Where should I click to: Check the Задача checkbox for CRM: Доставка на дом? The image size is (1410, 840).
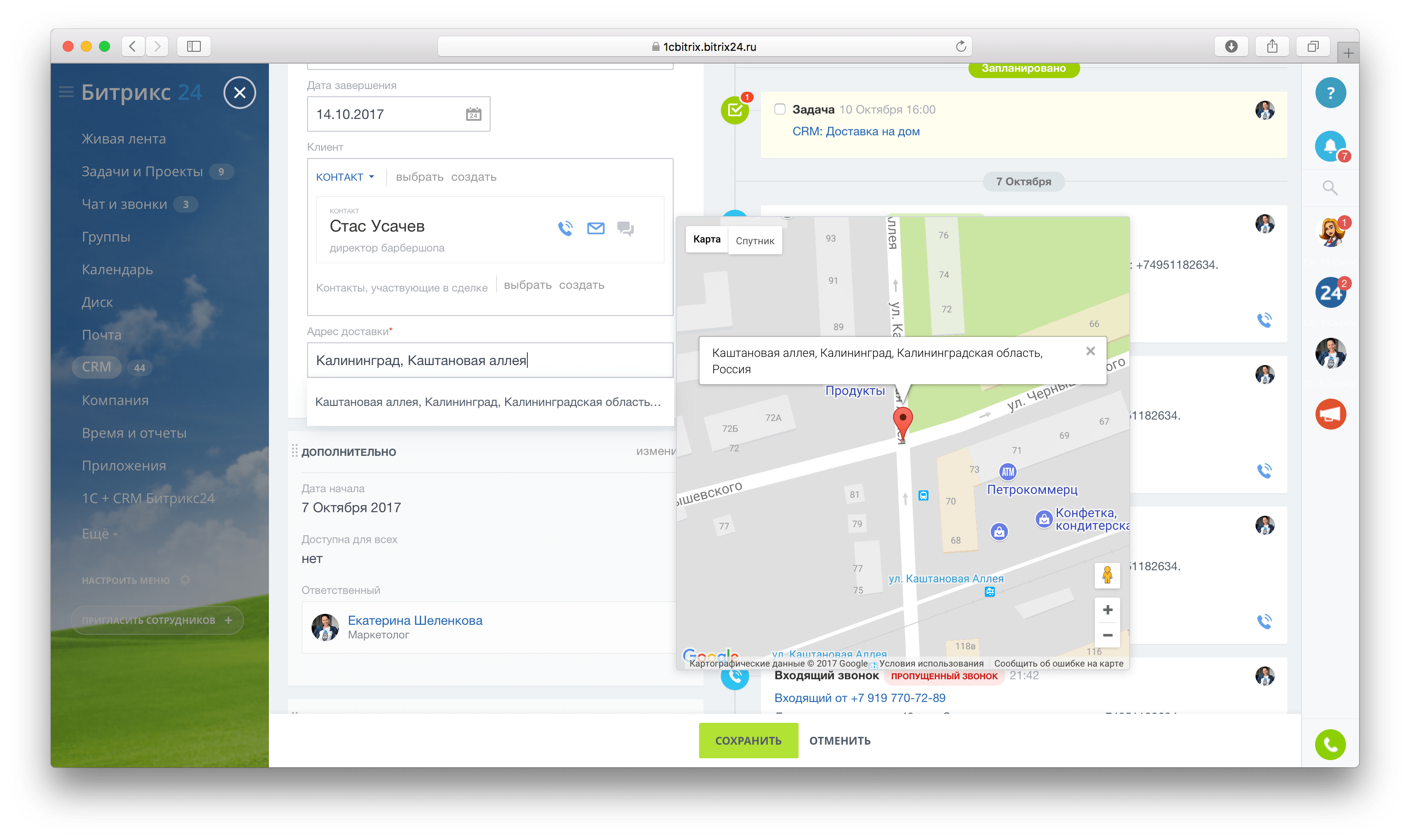tap(779, 109)
